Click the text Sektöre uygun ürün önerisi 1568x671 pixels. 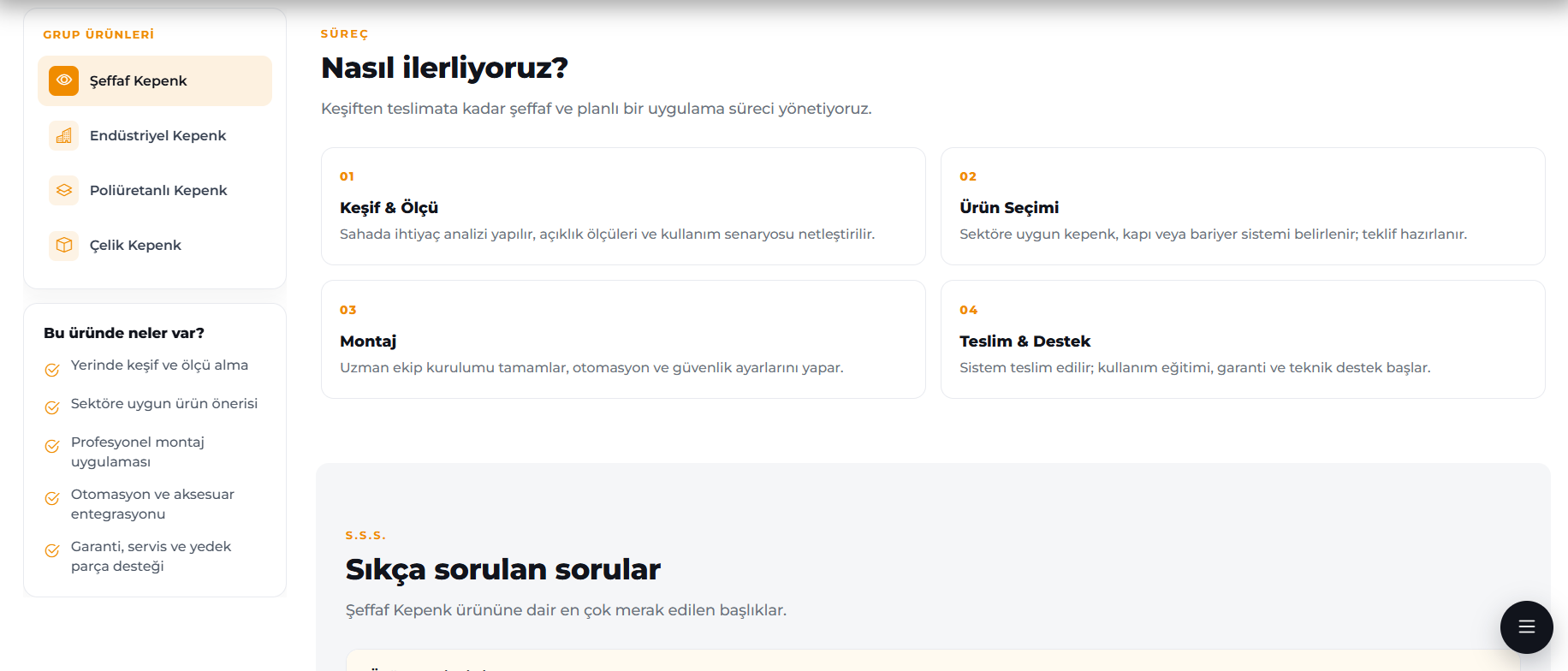pos(164,403)
